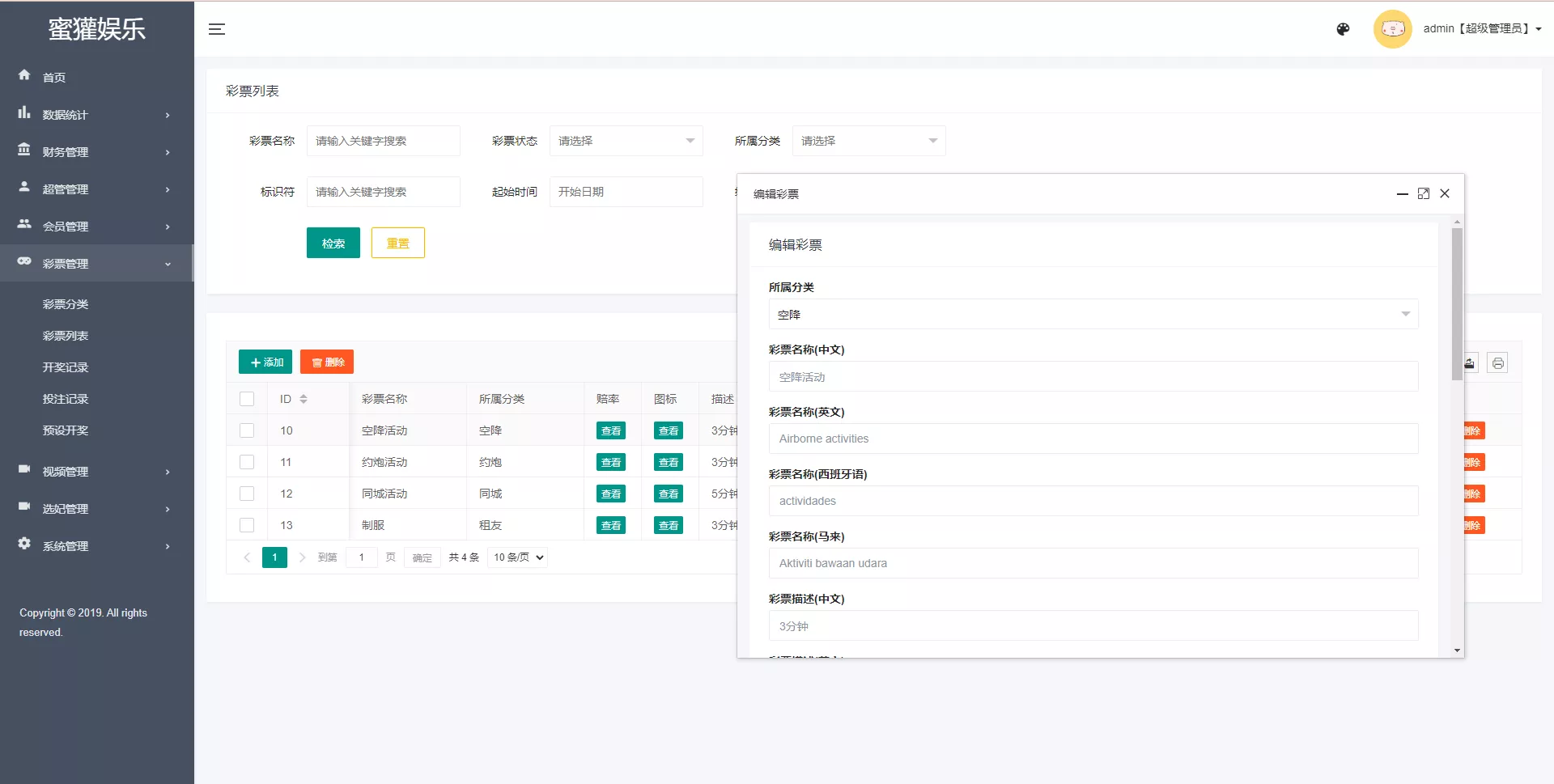
Task: Open the hamburger sidebar collapse icon
Action: [x=217, y=29]
